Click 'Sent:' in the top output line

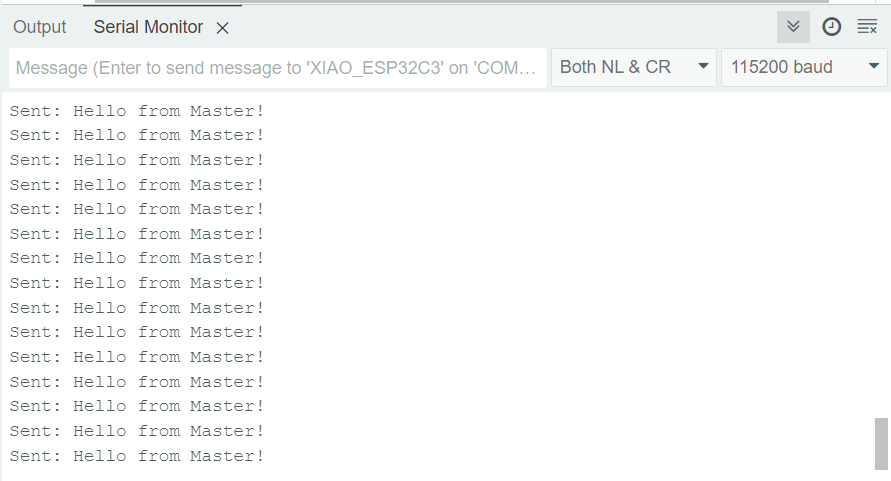tap(35, 111)
